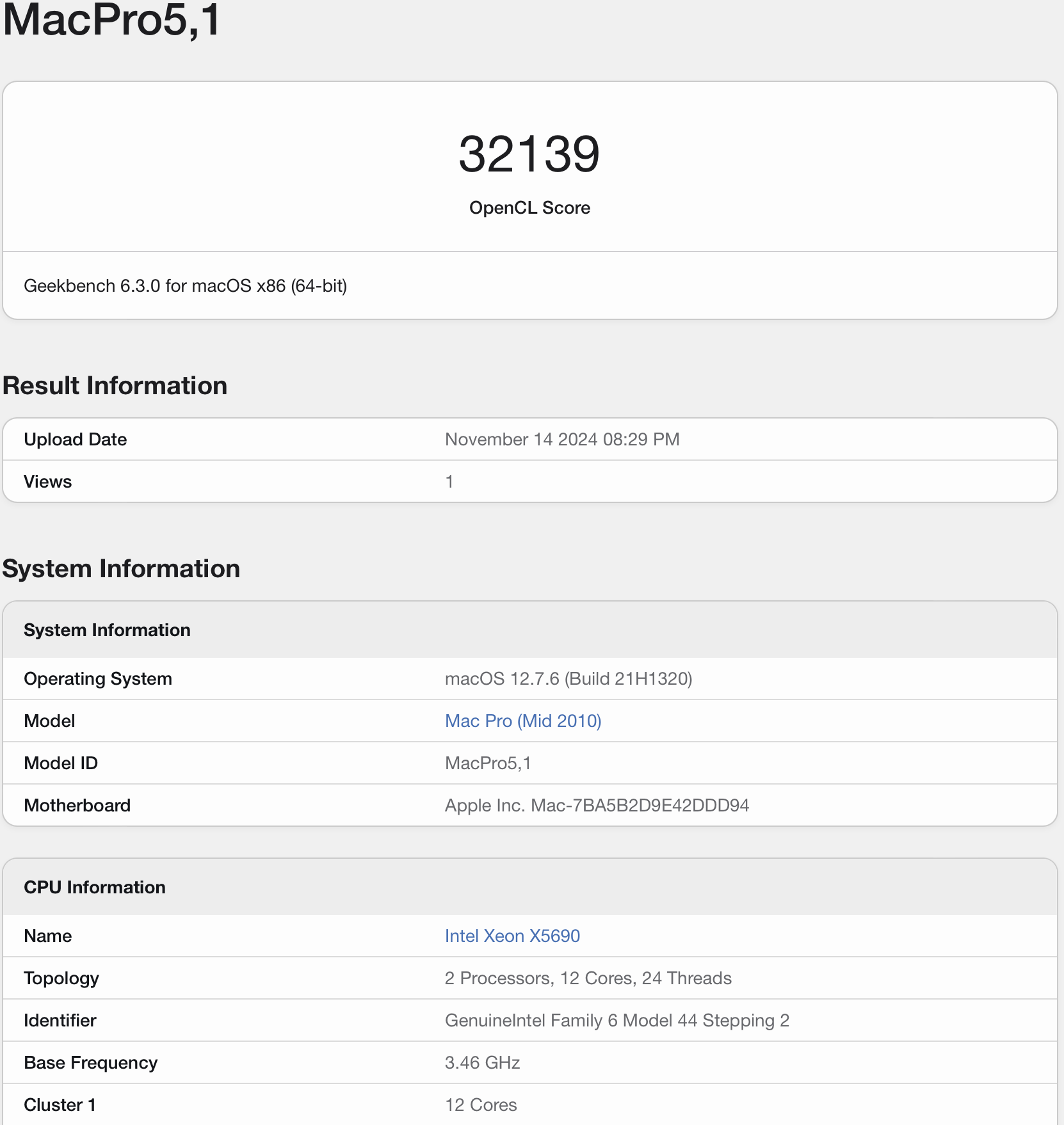Click the Model ID value MacPro5,1
The width and height of the screenshot is (1064, 1125).
click(x=487, y=763)
